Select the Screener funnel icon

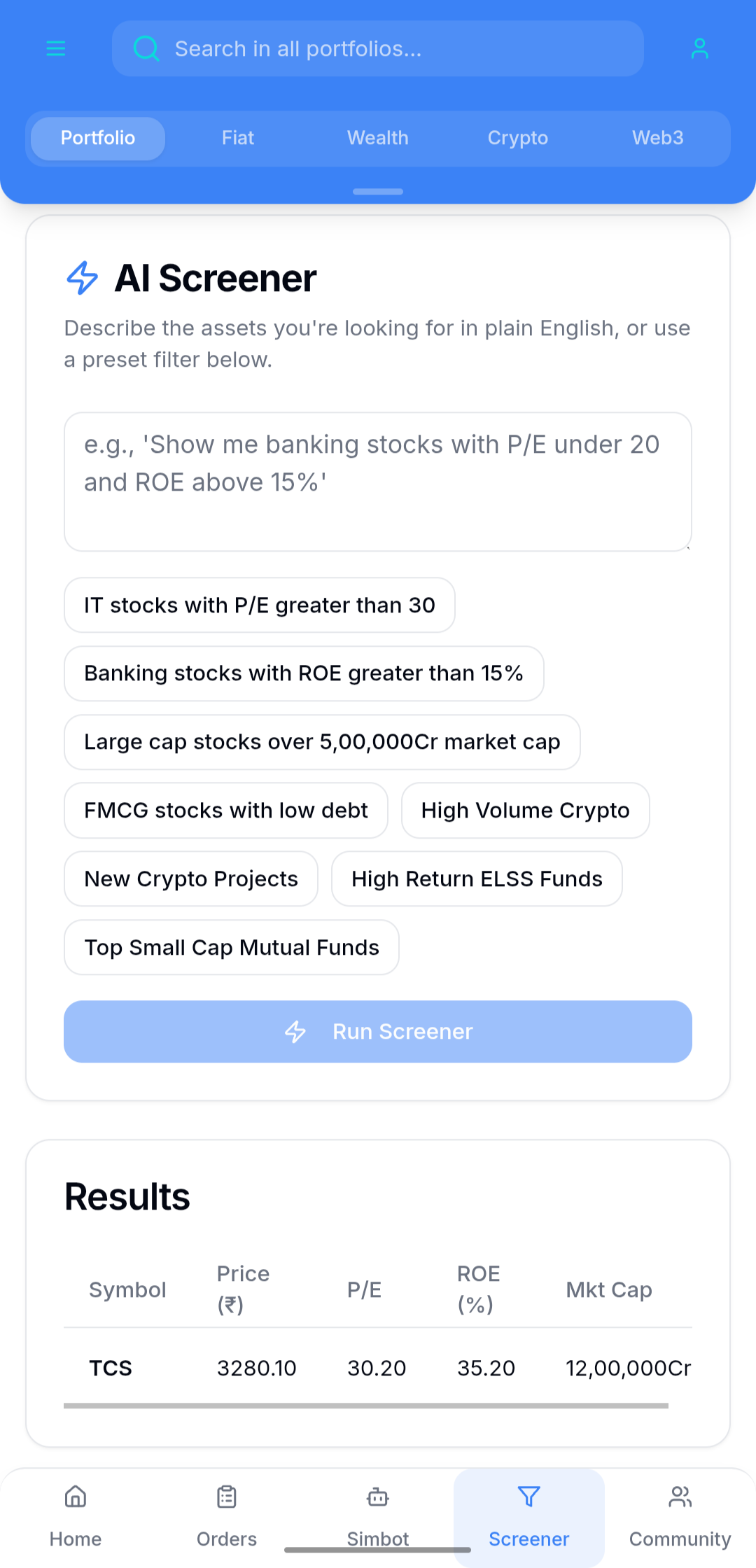[529, 1497]
